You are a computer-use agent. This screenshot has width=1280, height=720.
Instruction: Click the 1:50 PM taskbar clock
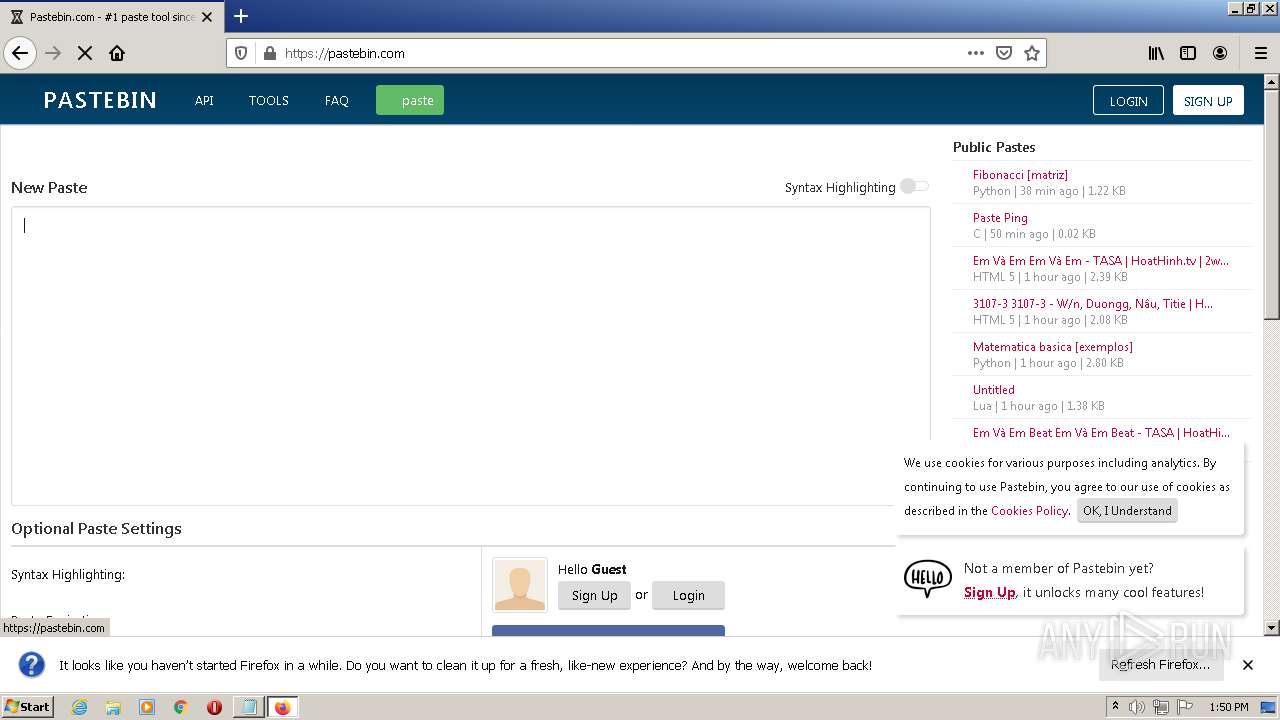(x=1229, y=707)
